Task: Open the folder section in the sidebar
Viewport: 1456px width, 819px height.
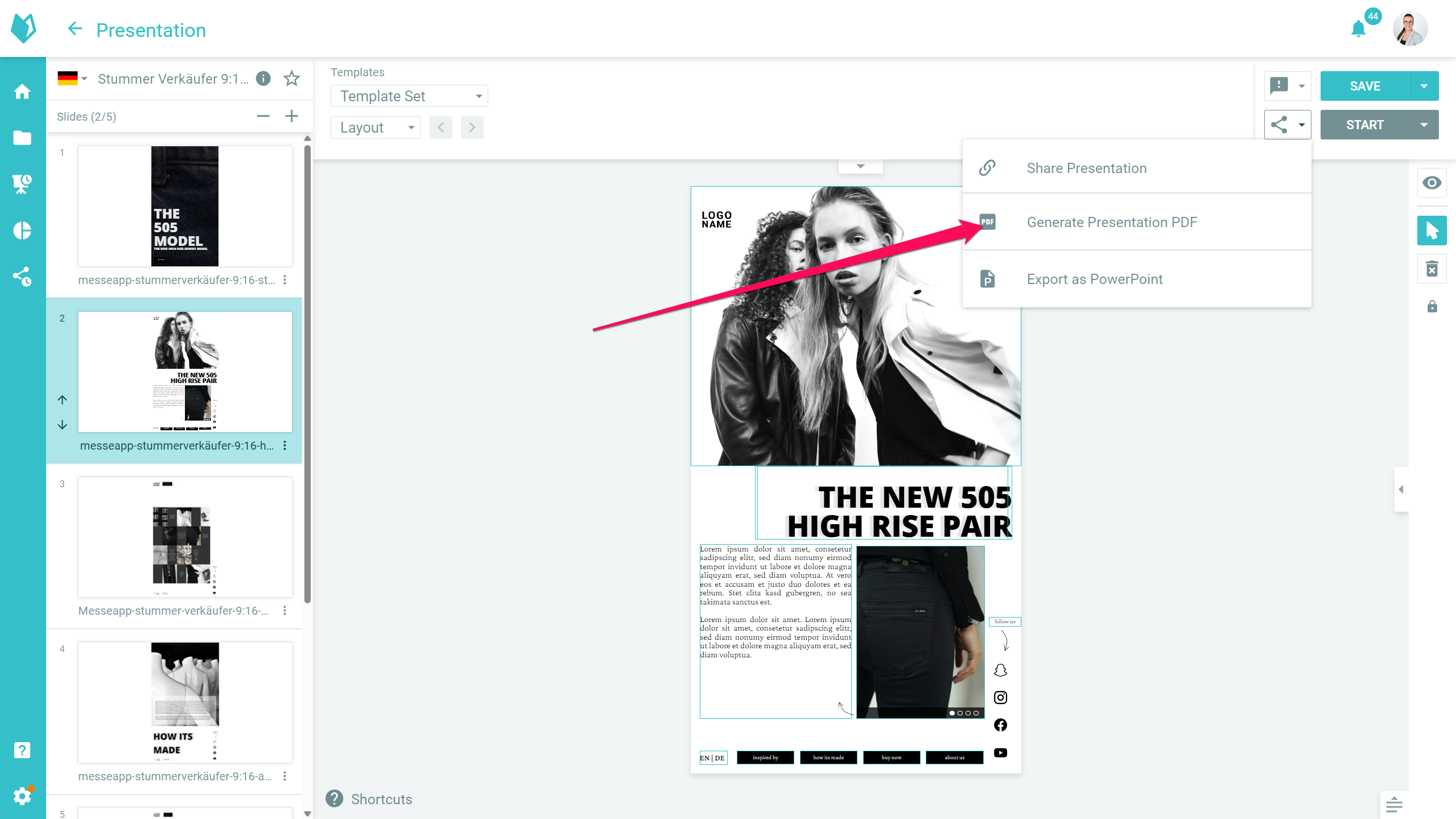Action: click(22, 138)
